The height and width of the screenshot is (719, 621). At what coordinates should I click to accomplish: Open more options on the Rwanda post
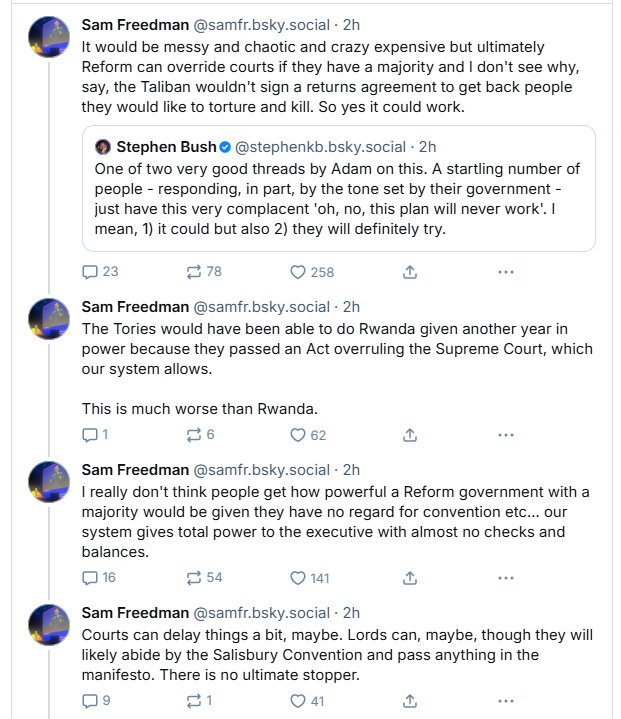506,435
